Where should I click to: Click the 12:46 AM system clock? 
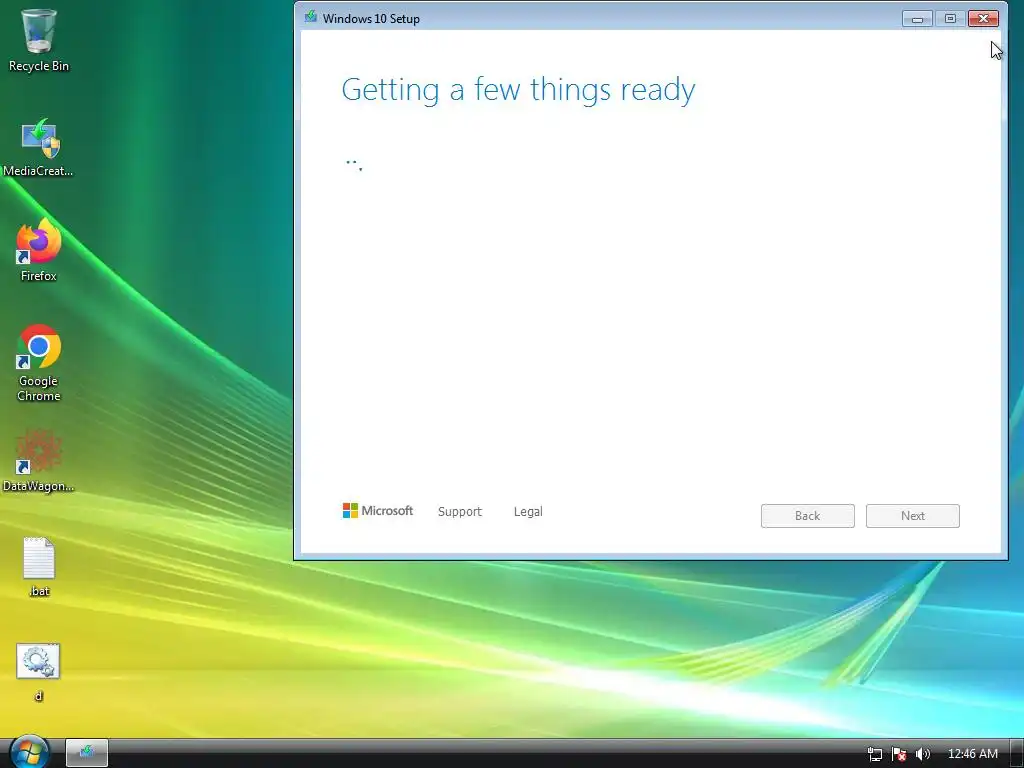[x=972, y=754]
